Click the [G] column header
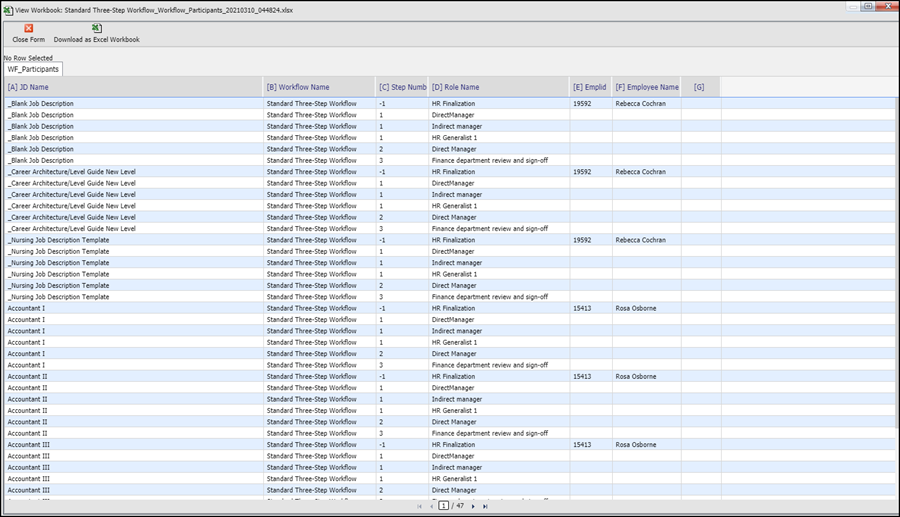Image resolution: width=900 pixels, height=517 pixels. (701, 87)
